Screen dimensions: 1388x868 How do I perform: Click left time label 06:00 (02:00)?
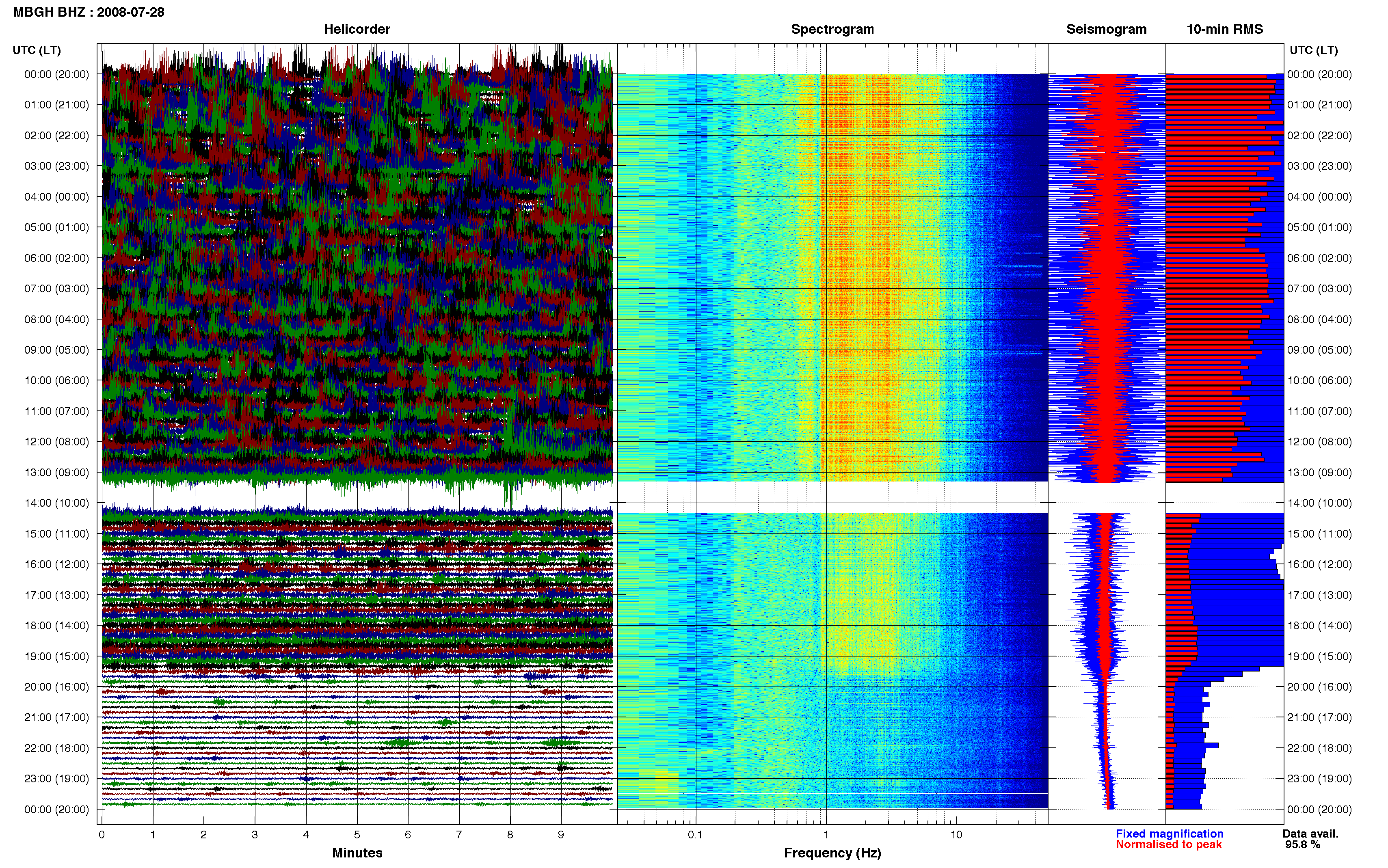[x=57, y=258]
